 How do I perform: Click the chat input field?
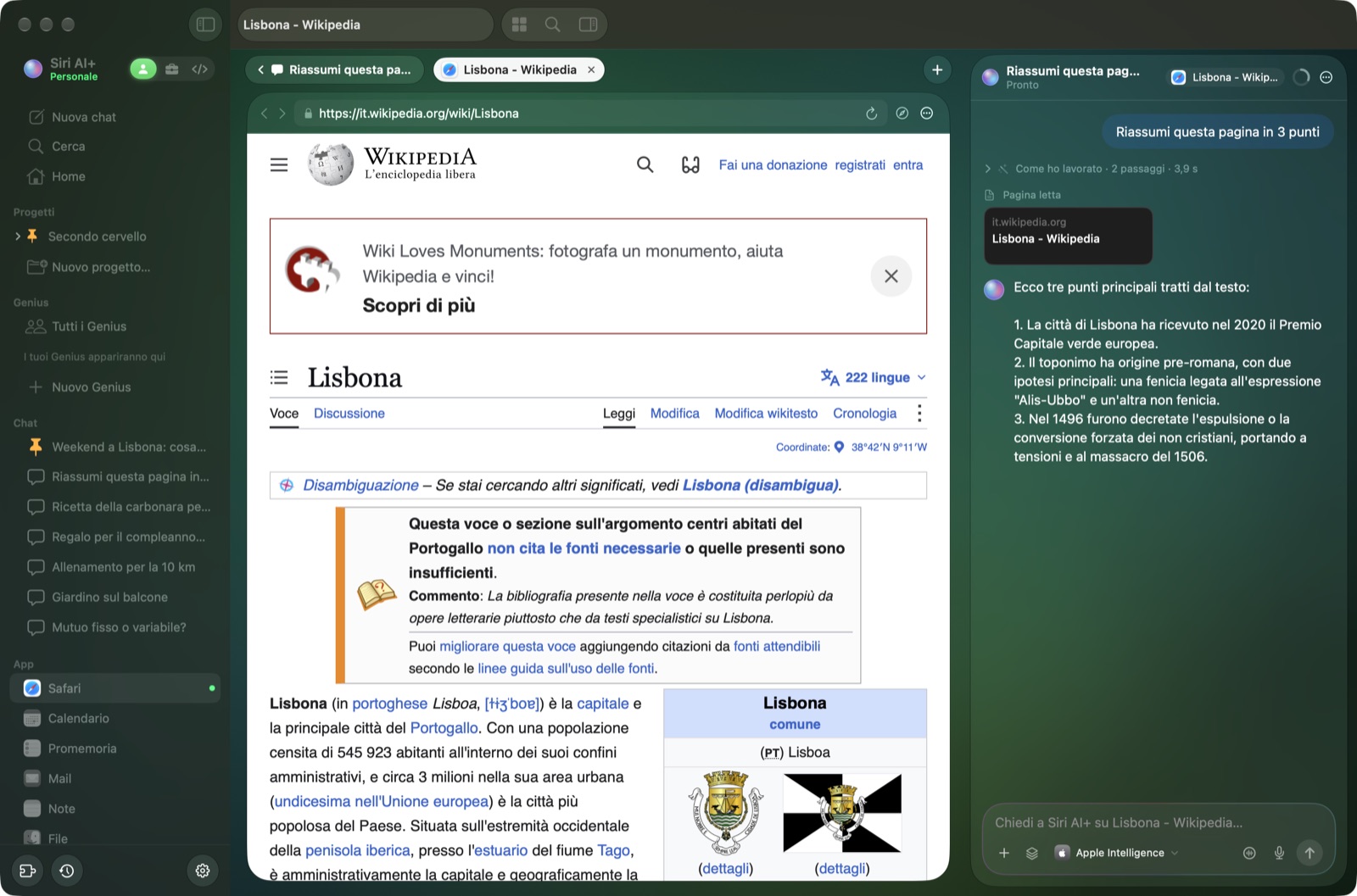point(1159,822)
